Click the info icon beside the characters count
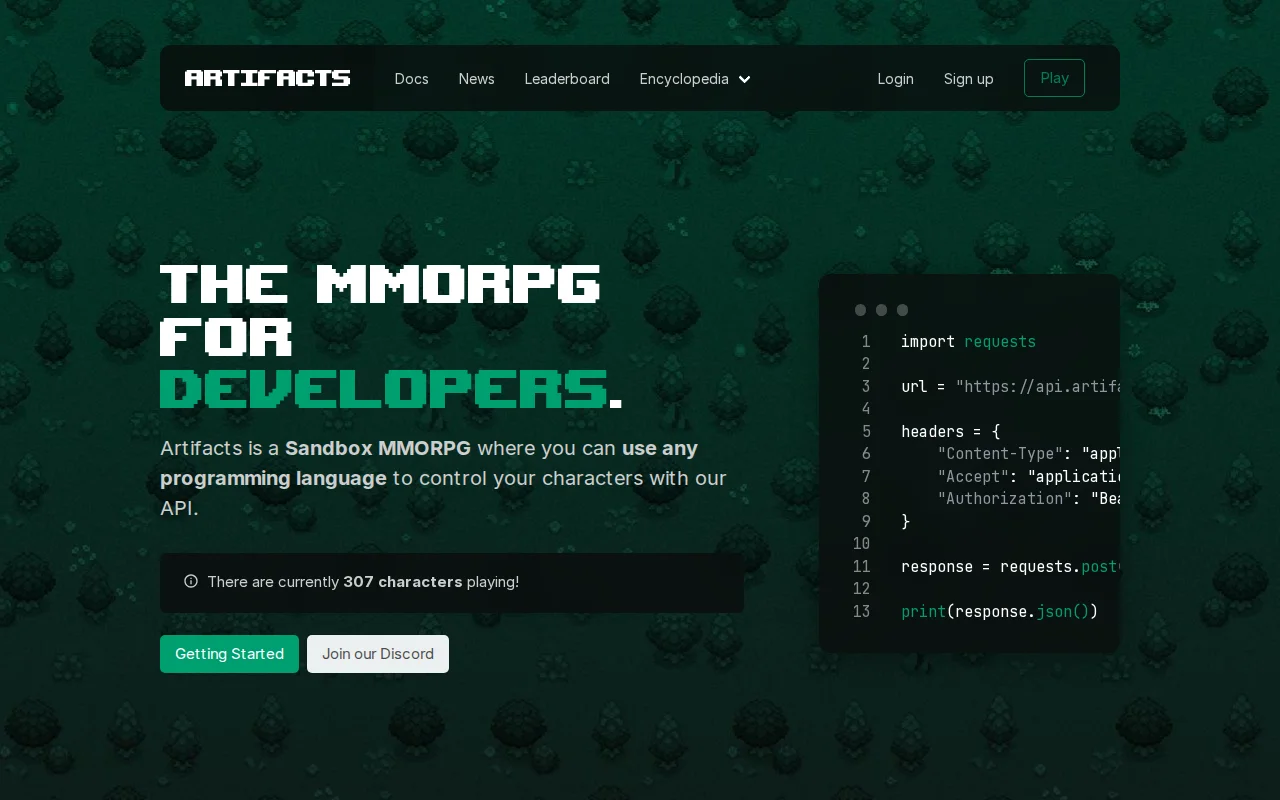 tap(191, 581)
